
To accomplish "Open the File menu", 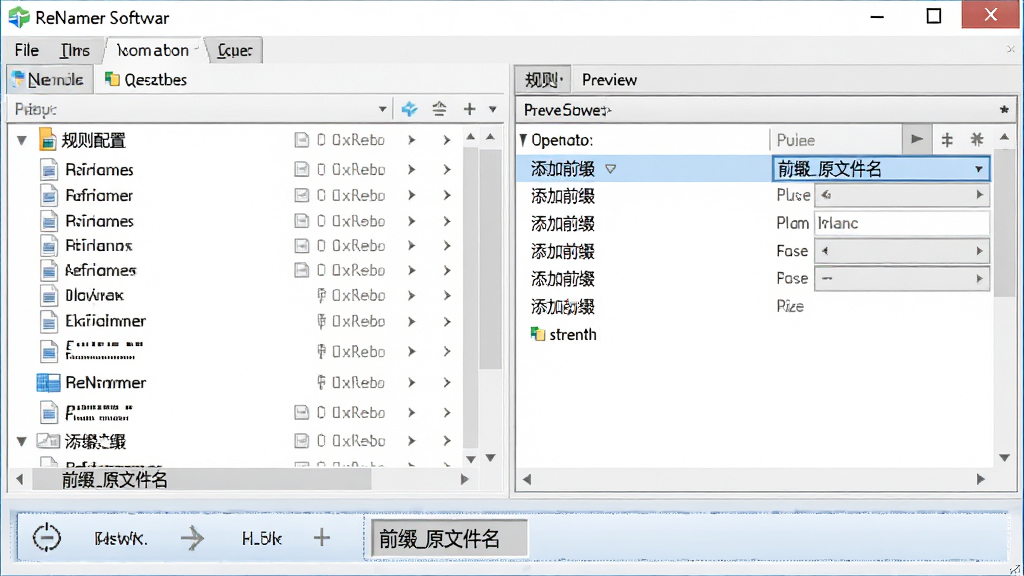I will pos(27,50).
